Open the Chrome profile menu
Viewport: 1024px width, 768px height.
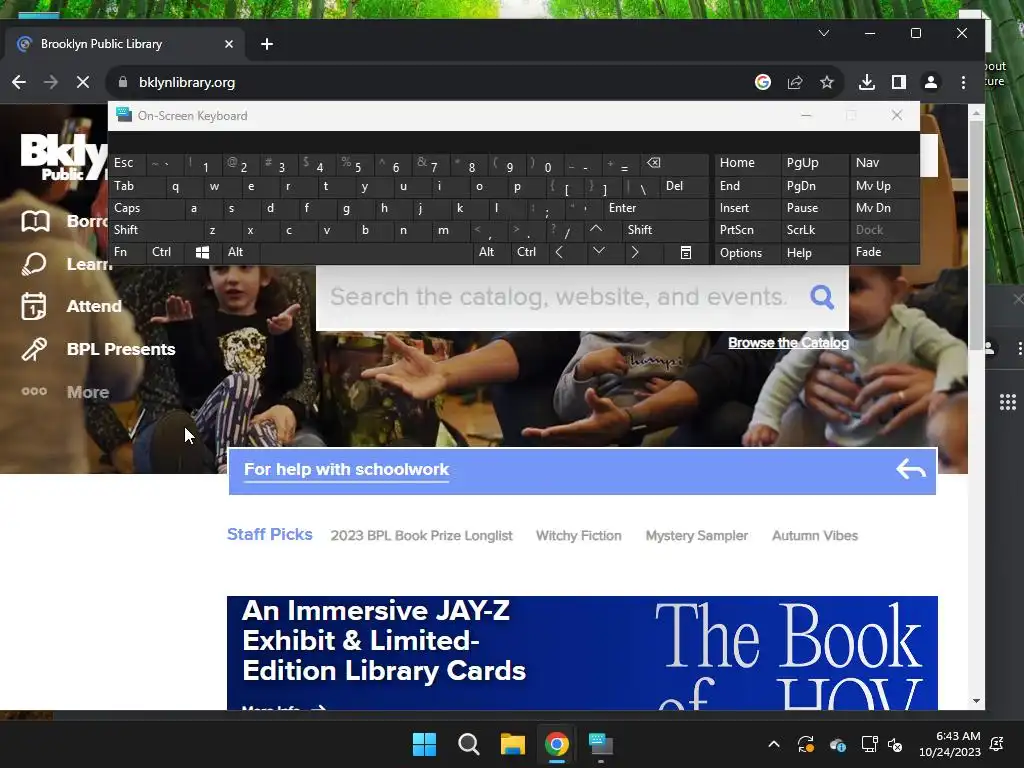click(931, 82)
